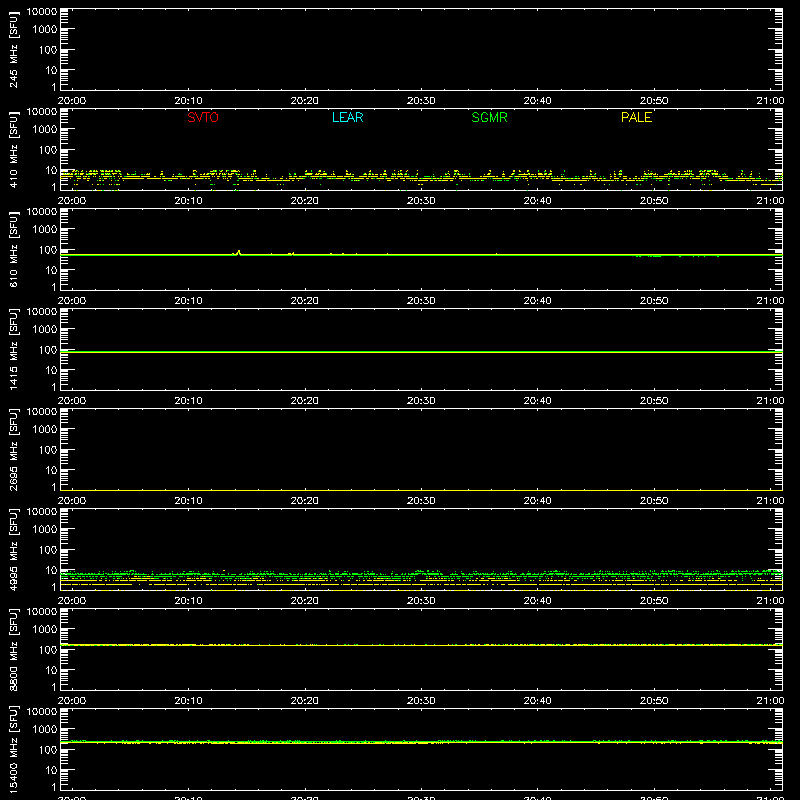This screenshot has height=800, width=800.
Task: Select the 8800 MHz [SFU] axis title
Action: 13,649
